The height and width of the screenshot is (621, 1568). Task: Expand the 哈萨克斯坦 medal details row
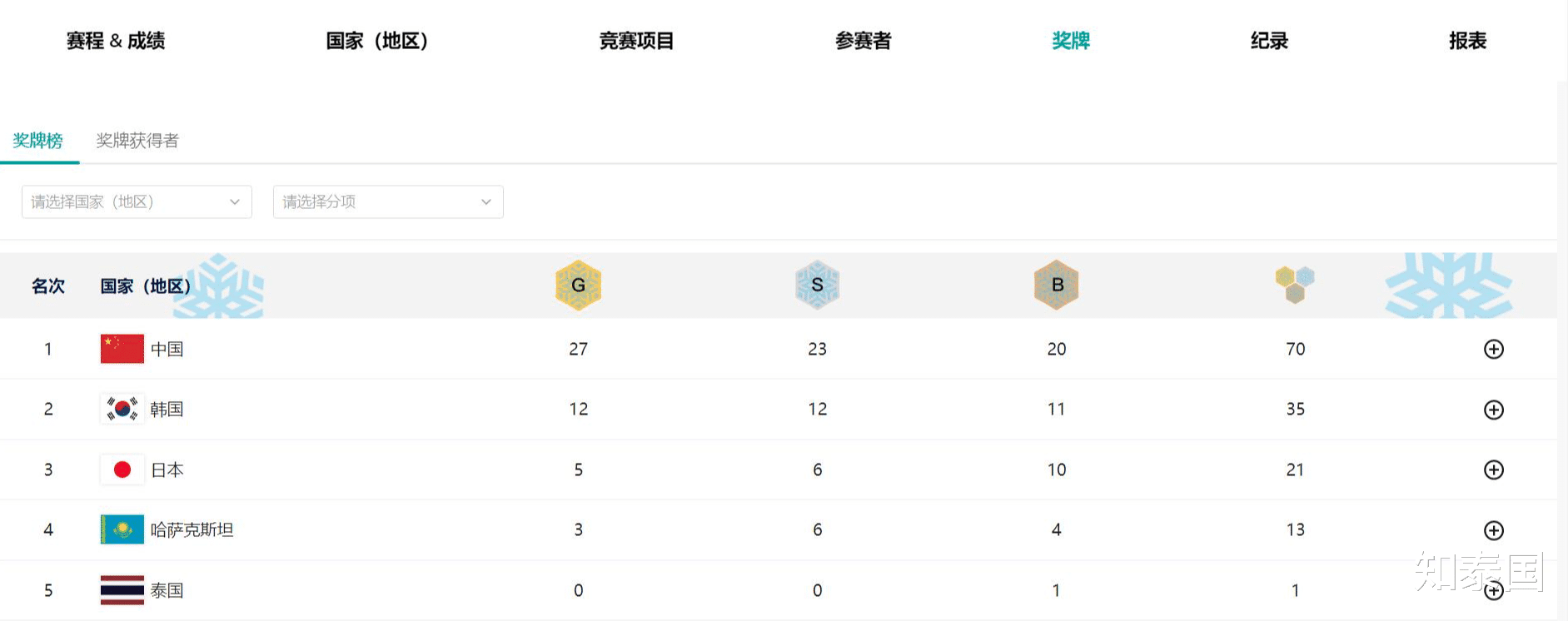(x=1493, y=530)
